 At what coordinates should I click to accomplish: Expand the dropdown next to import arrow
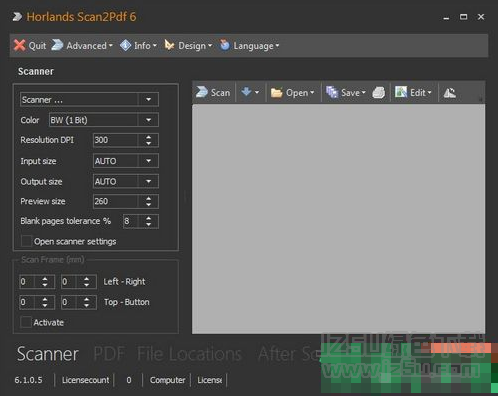[257, 92]
